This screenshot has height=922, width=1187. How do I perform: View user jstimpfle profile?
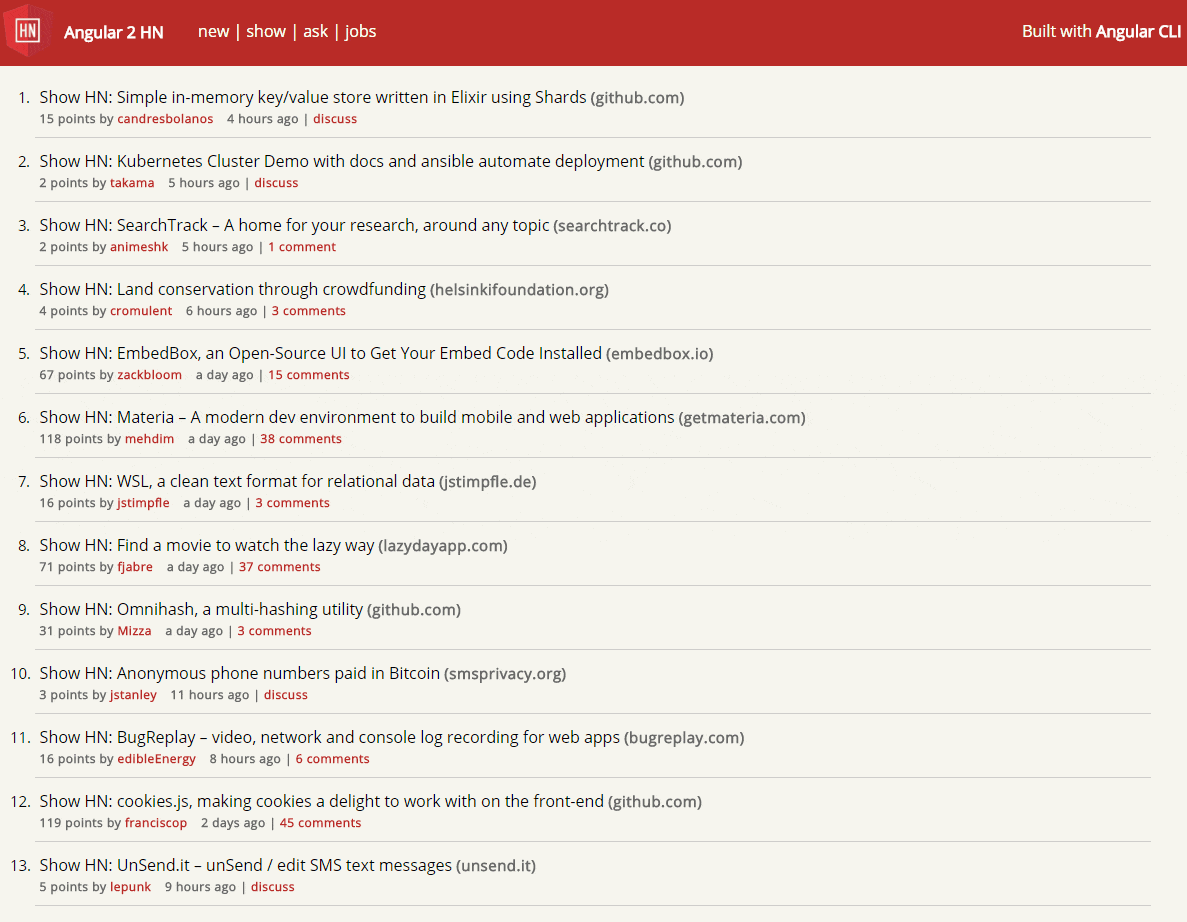(143, 503)
